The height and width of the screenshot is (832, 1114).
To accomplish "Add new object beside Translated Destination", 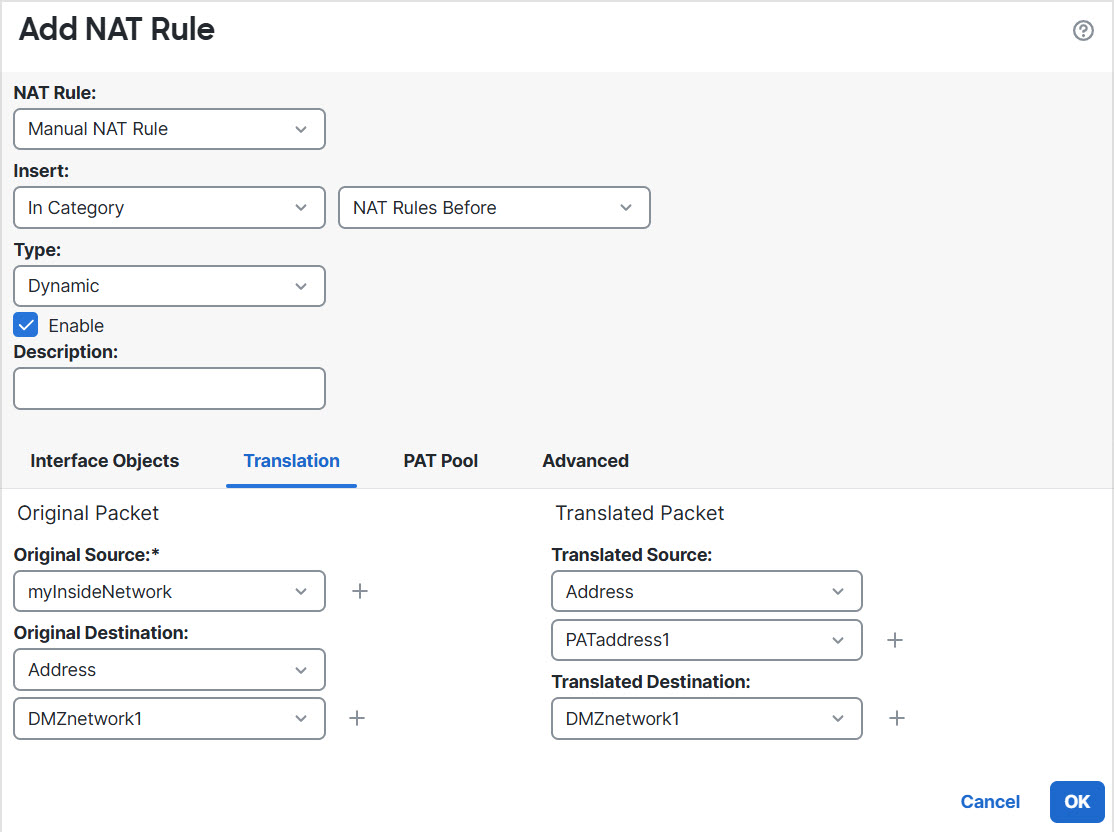I will 897,718.
